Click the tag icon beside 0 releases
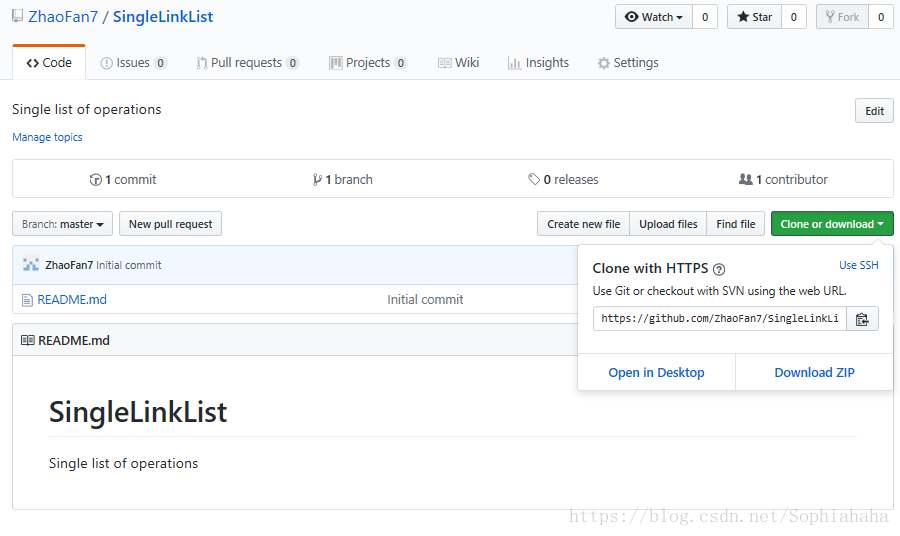The image size is (900, 536). [534, 180]
